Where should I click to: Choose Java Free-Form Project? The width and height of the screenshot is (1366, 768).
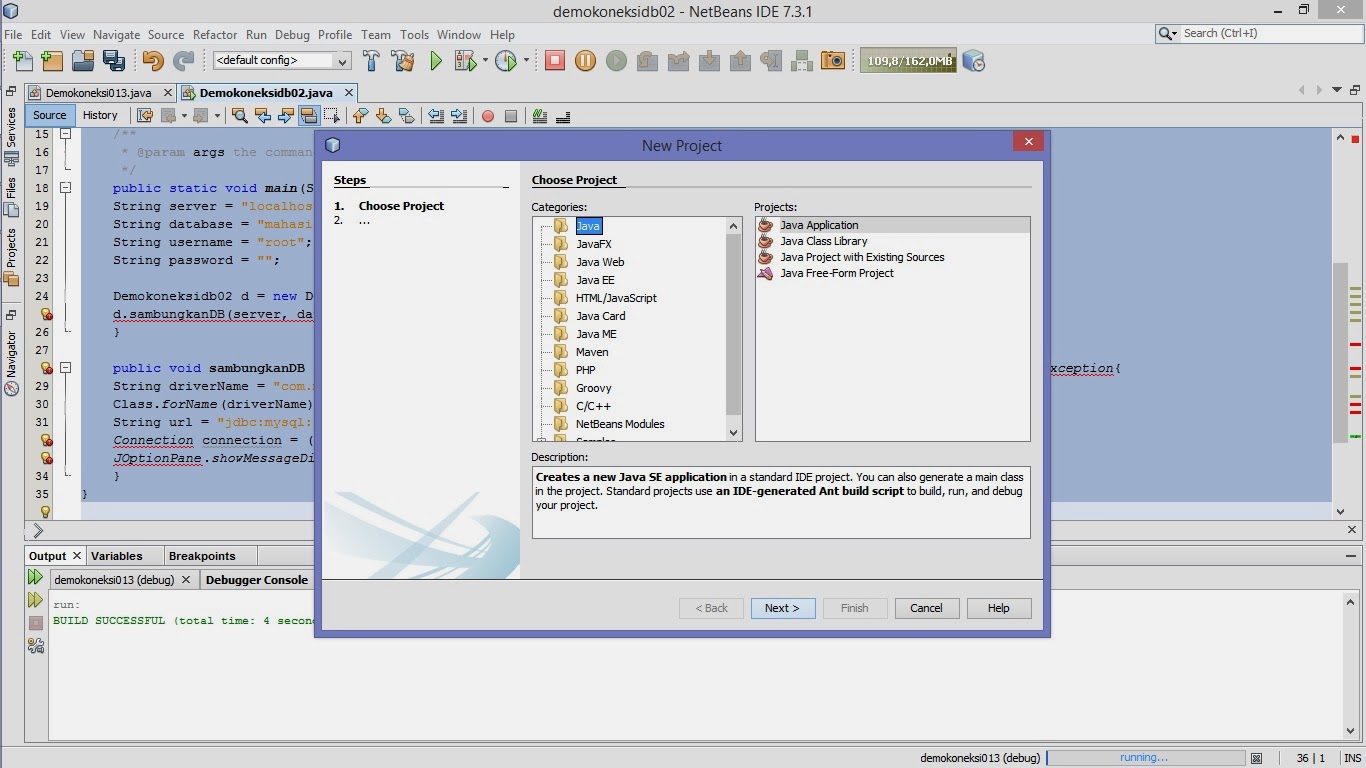click(x=837, y=273)
